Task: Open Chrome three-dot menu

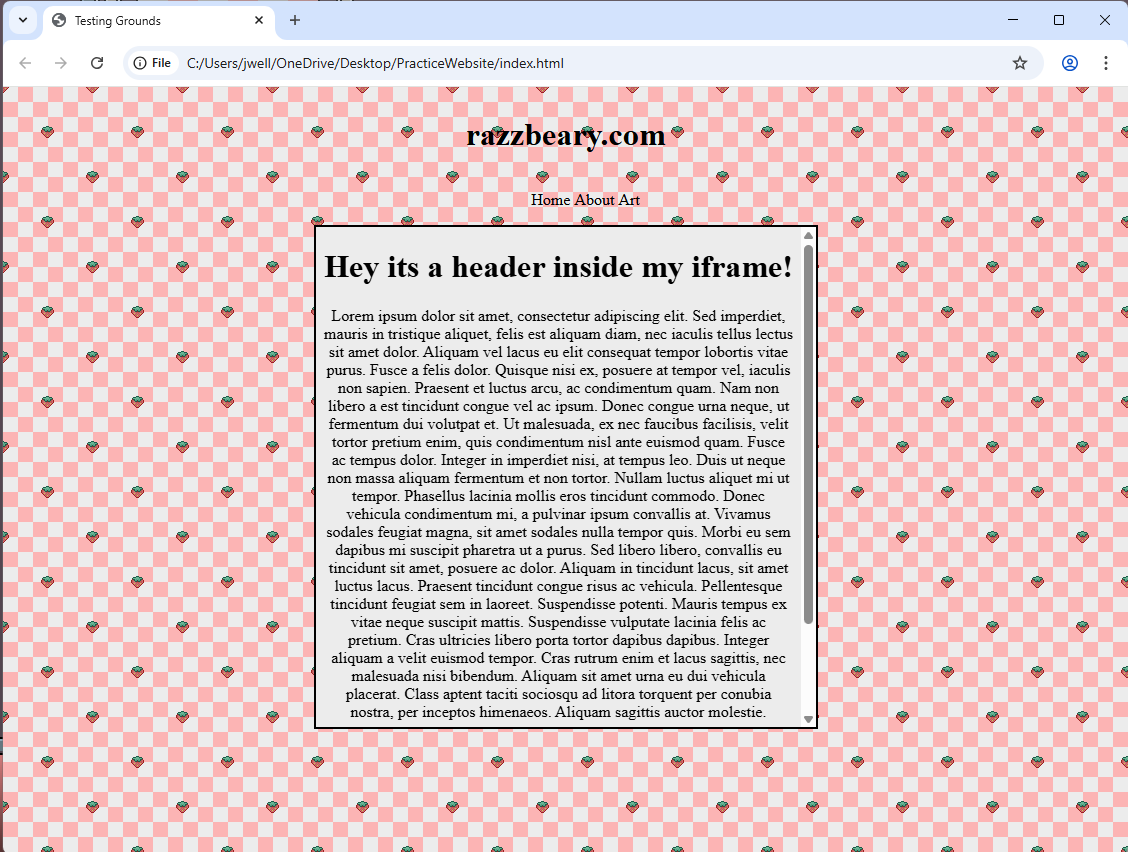Action: click(1105, 63)
